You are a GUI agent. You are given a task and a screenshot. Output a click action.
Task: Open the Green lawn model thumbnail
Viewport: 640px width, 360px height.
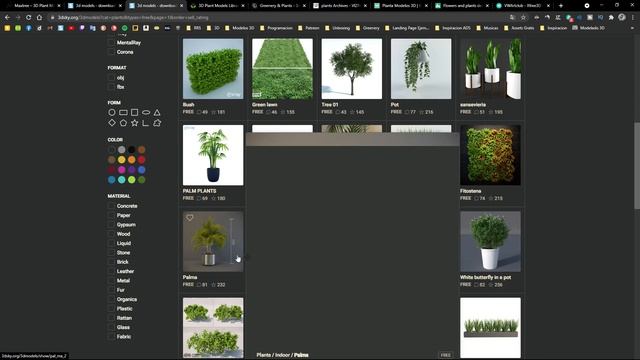click(282, 69)
